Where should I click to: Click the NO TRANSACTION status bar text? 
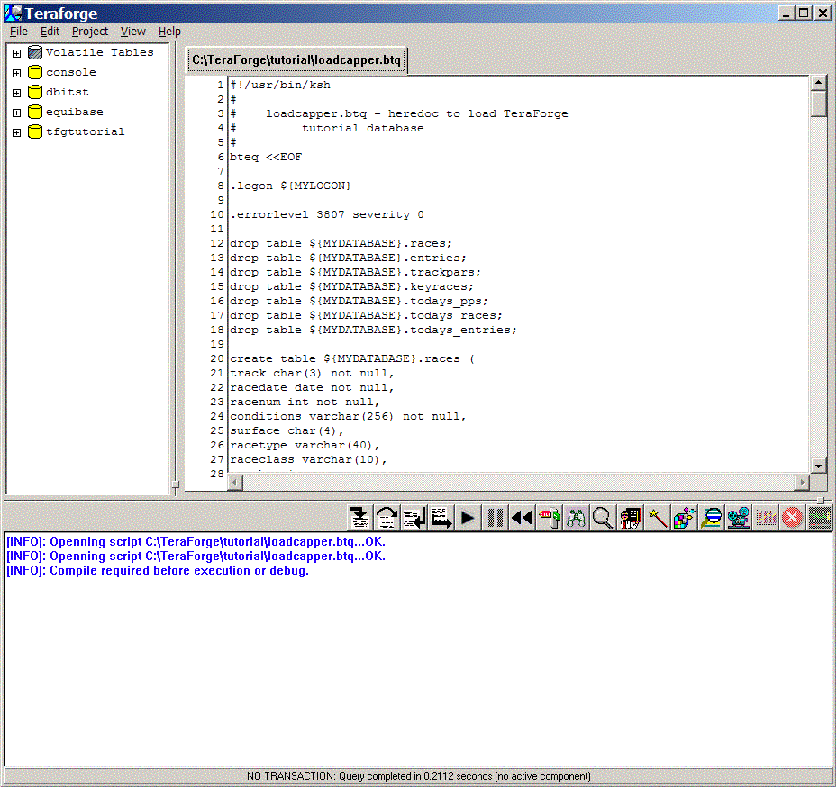click(419, 776)
